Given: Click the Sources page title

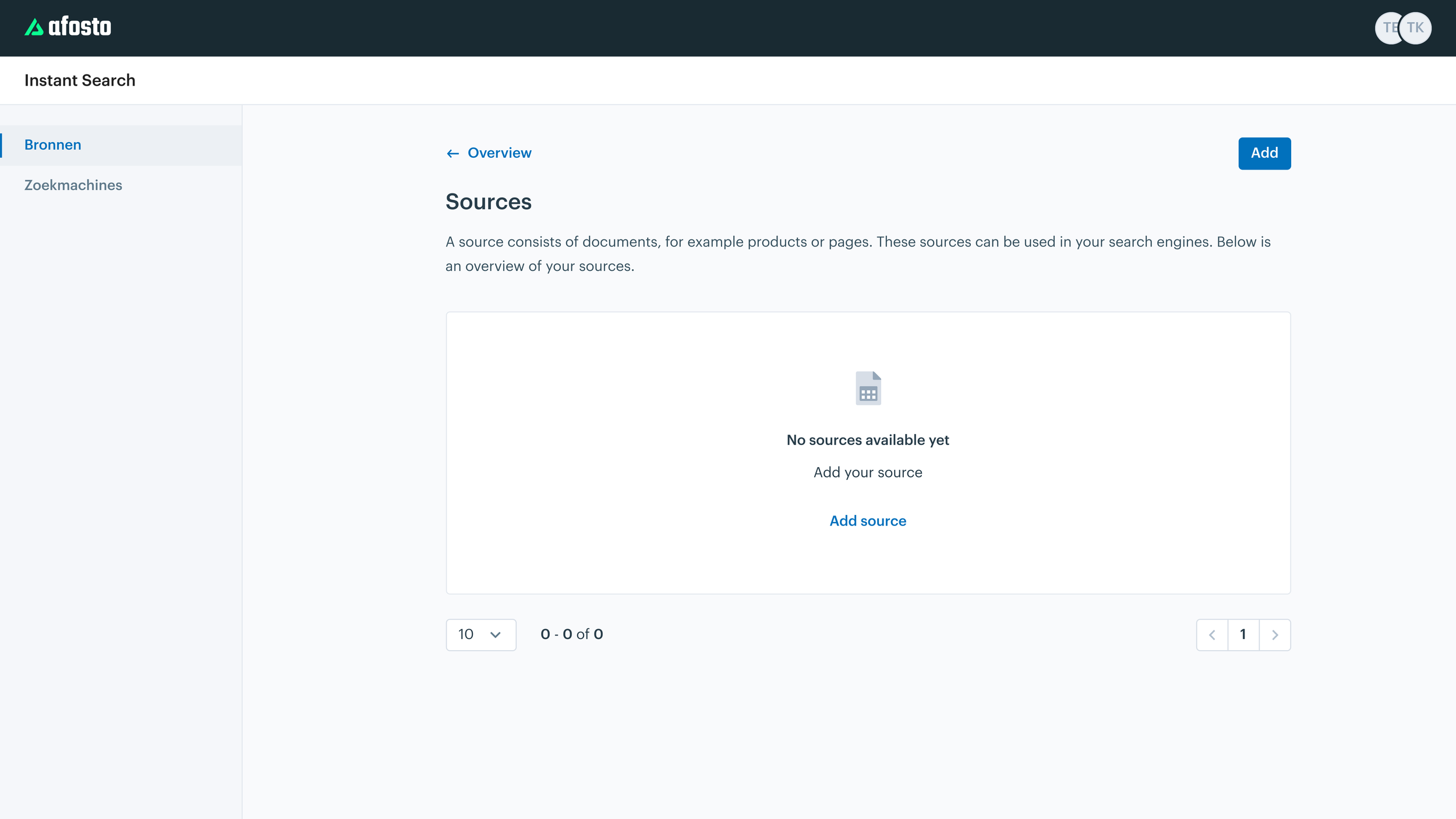Looking at the screenshot, I should [489, 202].
